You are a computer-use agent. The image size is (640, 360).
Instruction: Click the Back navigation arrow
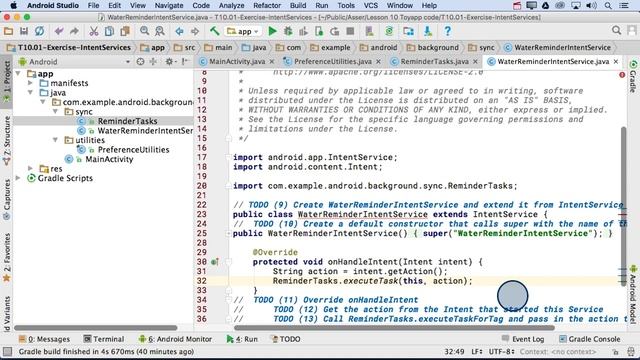point(179,31)
